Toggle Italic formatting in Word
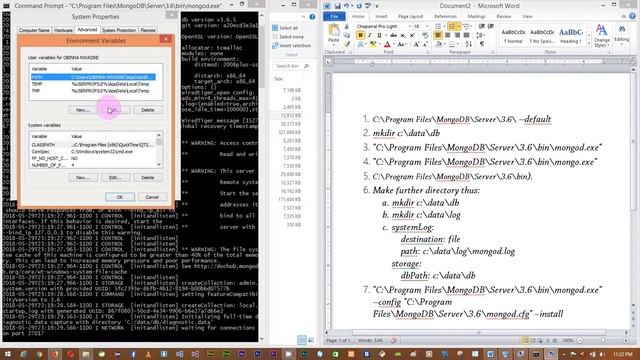The width and height of the screenshot is (640, 360). [370, 36]
